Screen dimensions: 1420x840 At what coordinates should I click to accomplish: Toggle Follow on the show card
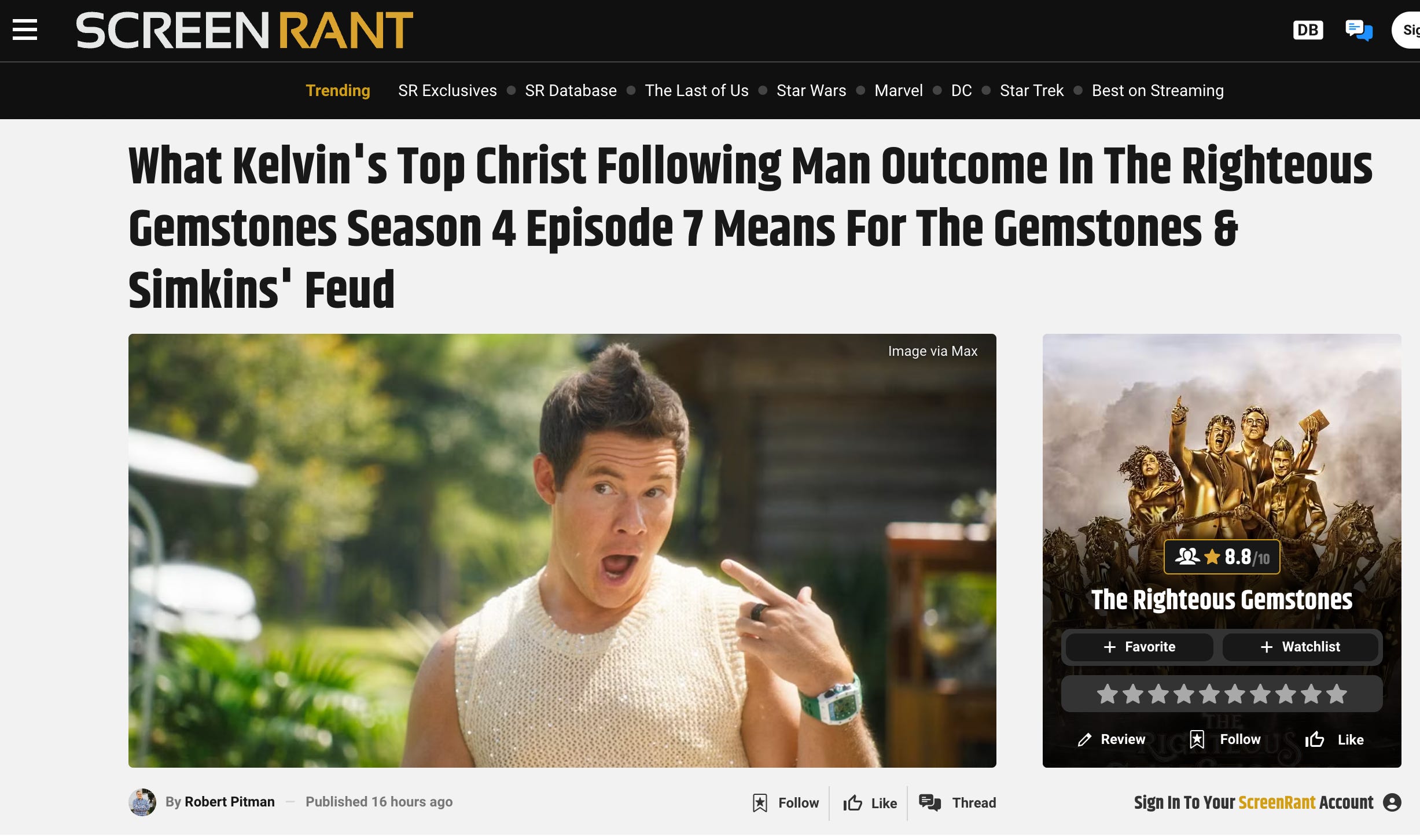tap(1224, 739)
